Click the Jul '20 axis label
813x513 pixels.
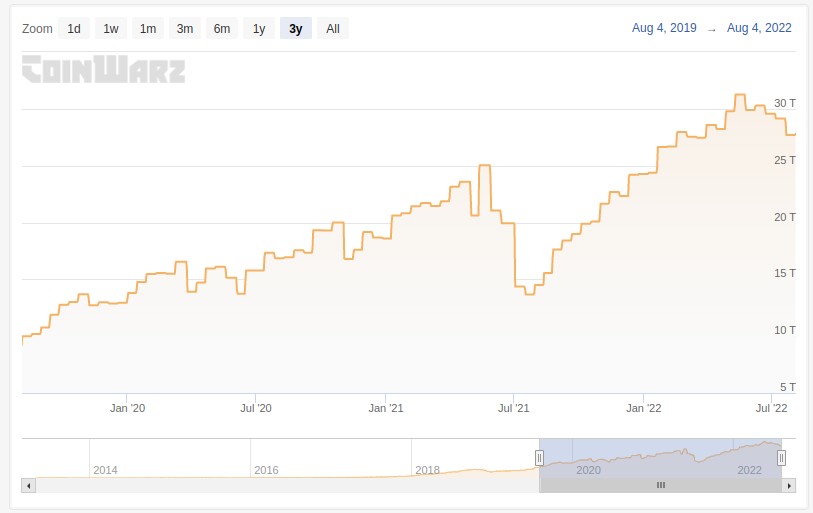(x=256, y=408)
